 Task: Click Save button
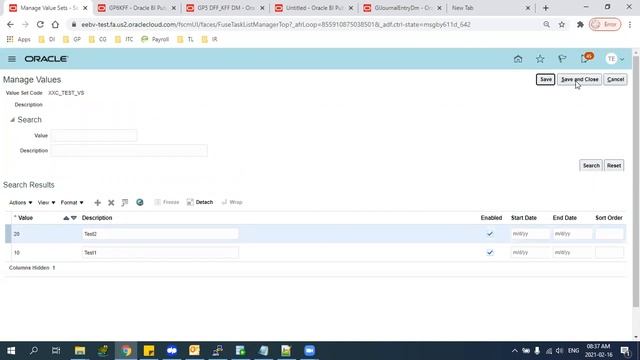[x=545, y=80]
